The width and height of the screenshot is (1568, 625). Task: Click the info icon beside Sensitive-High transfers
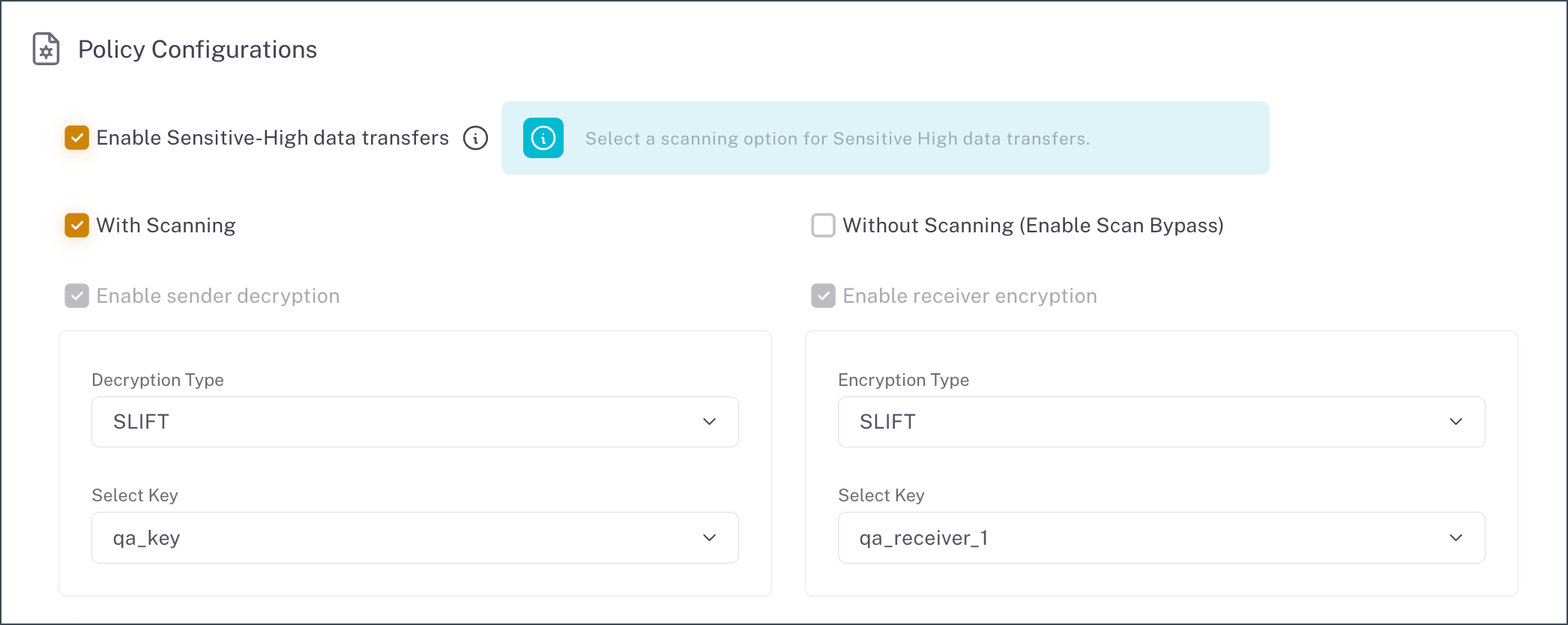[x=475, y=138]
